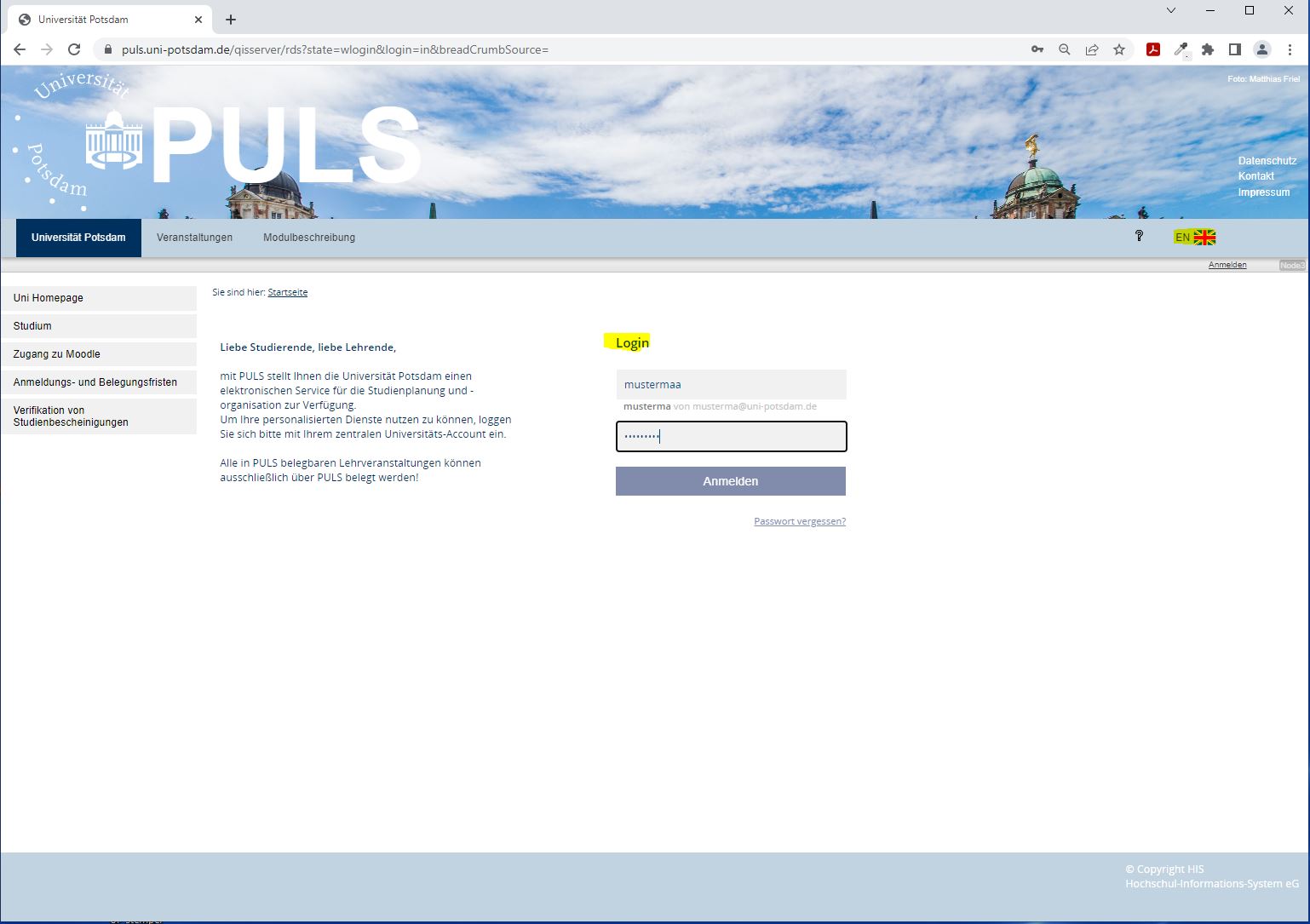Image resolution: width=1310 pixels, height=924 pixels.
Task: Open the Modulbeschreibung tab
Action: pyautogui.click(x=309, y=238)
